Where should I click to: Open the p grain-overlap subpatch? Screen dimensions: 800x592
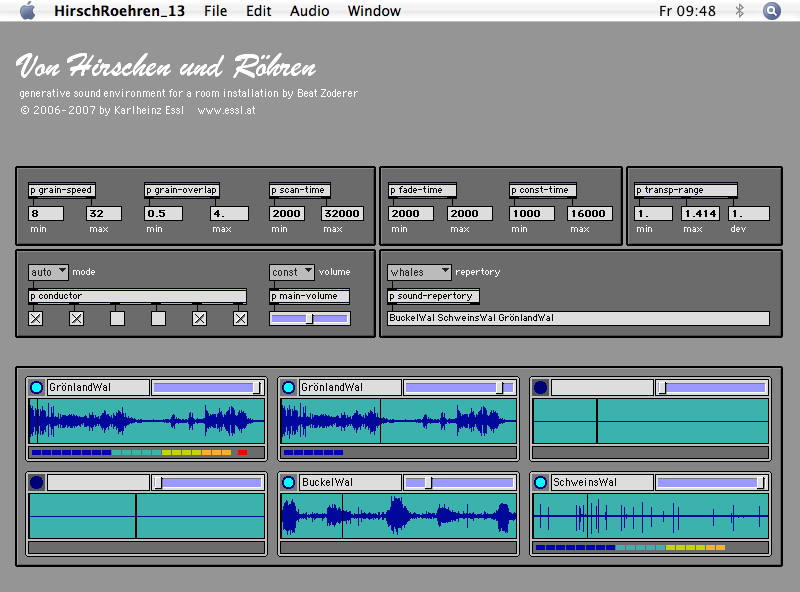(182, 190)
